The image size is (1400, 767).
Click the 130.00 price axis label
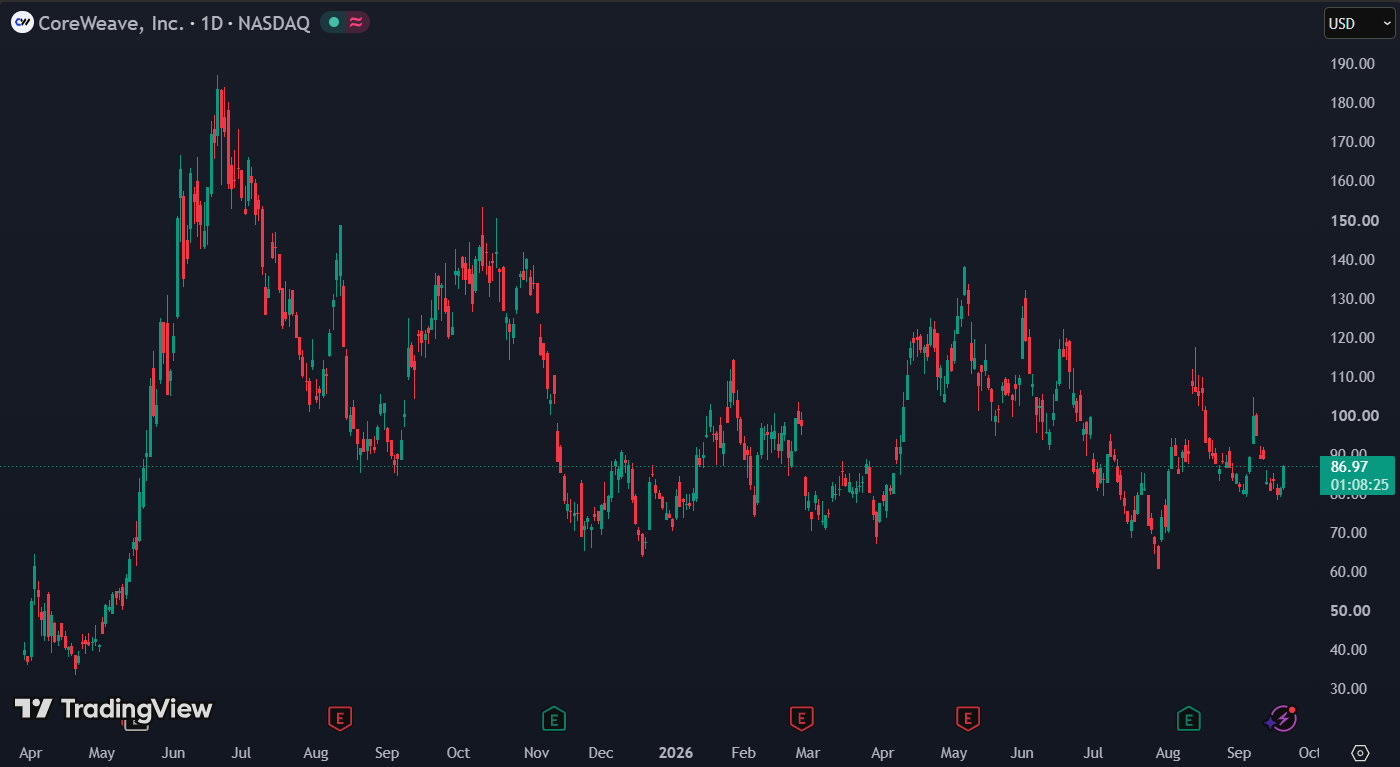(x=1354, y=299)
